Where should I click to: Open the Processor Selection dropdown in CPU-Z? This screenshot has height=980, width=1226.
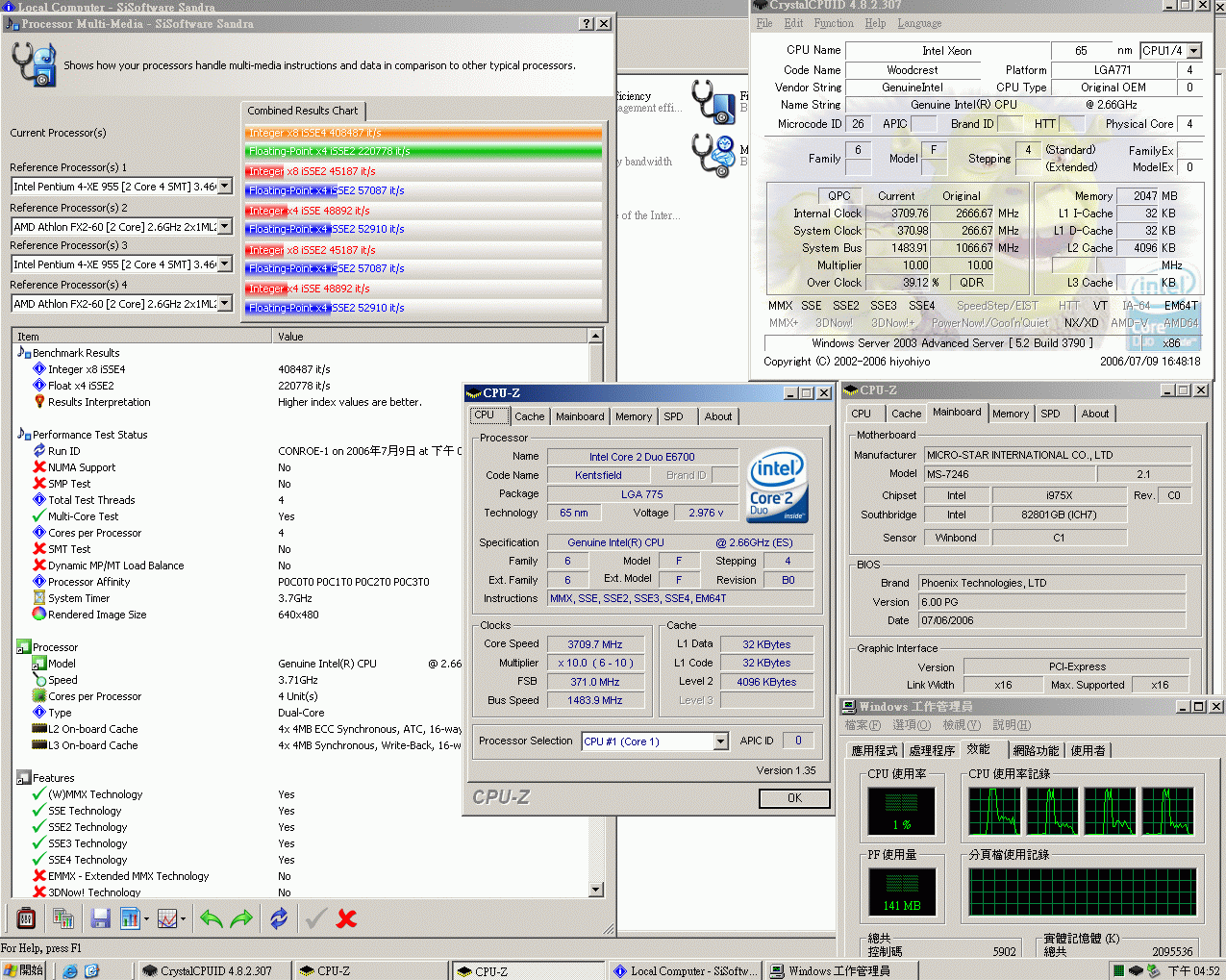720,741
